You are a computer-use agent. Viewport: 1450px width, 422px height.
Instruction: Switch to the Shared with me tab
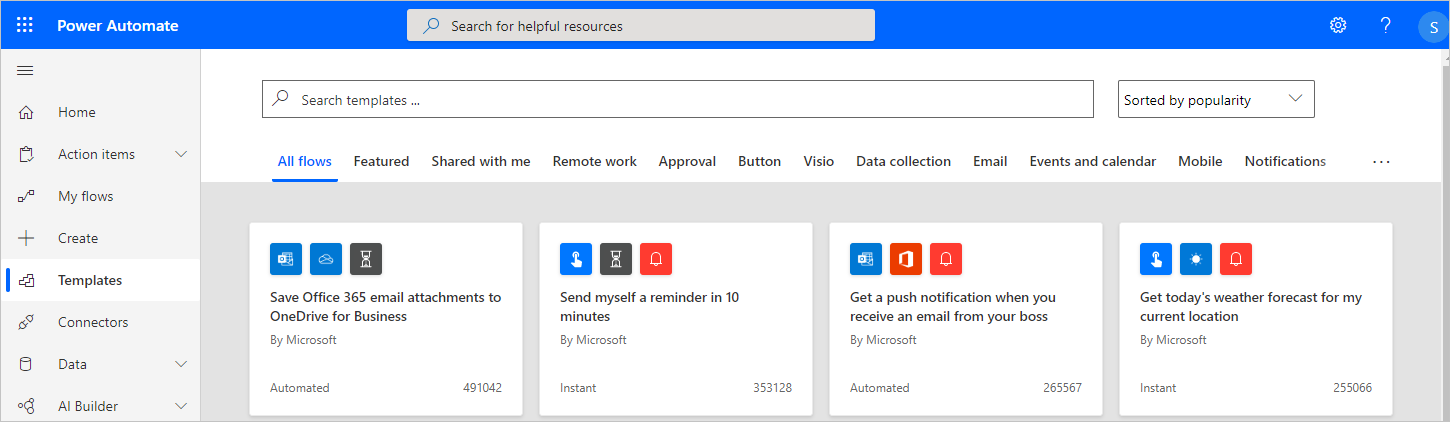481,161
